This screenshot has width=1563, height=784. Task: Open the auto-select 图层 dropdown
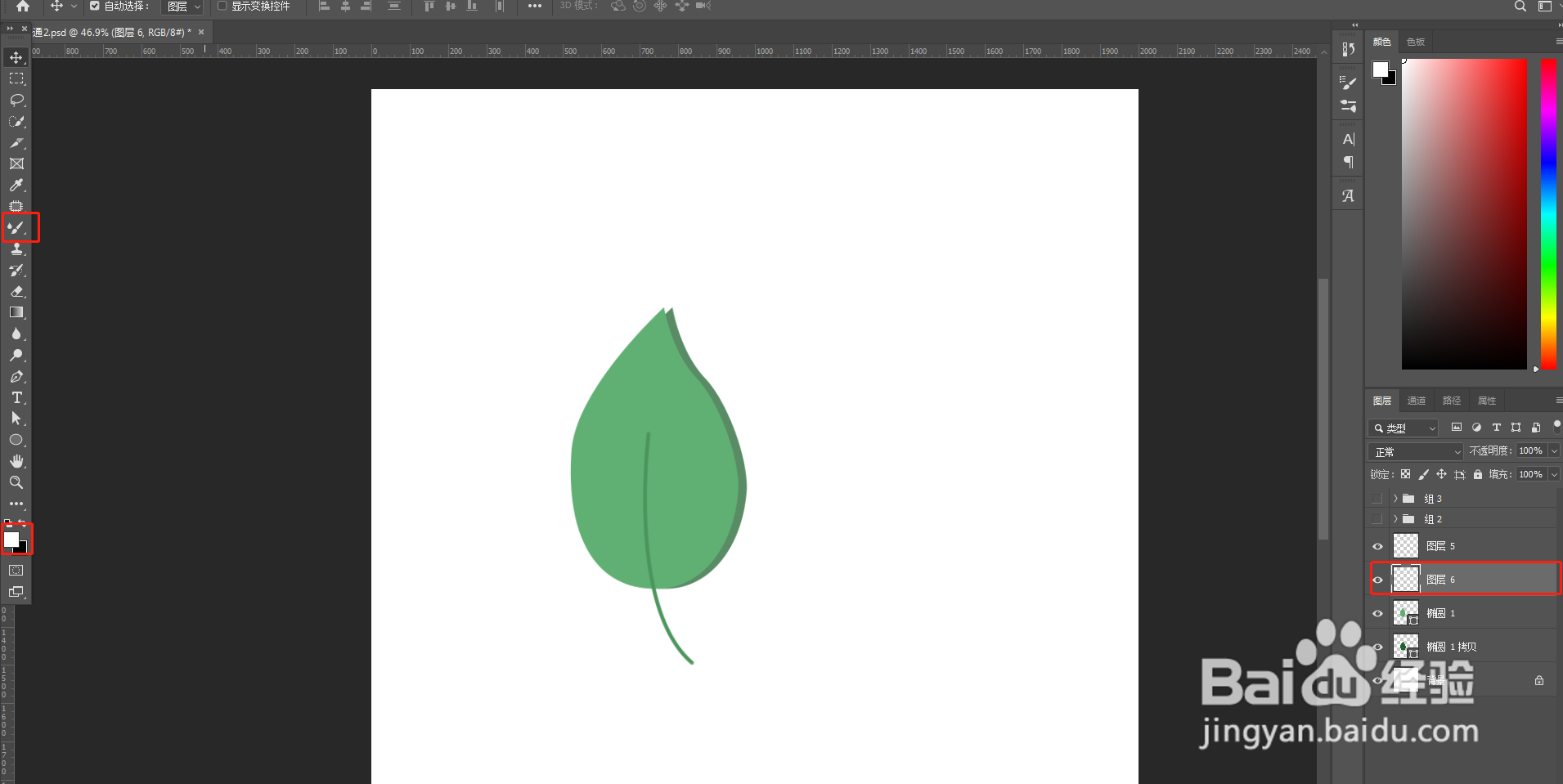pos(183,7)
